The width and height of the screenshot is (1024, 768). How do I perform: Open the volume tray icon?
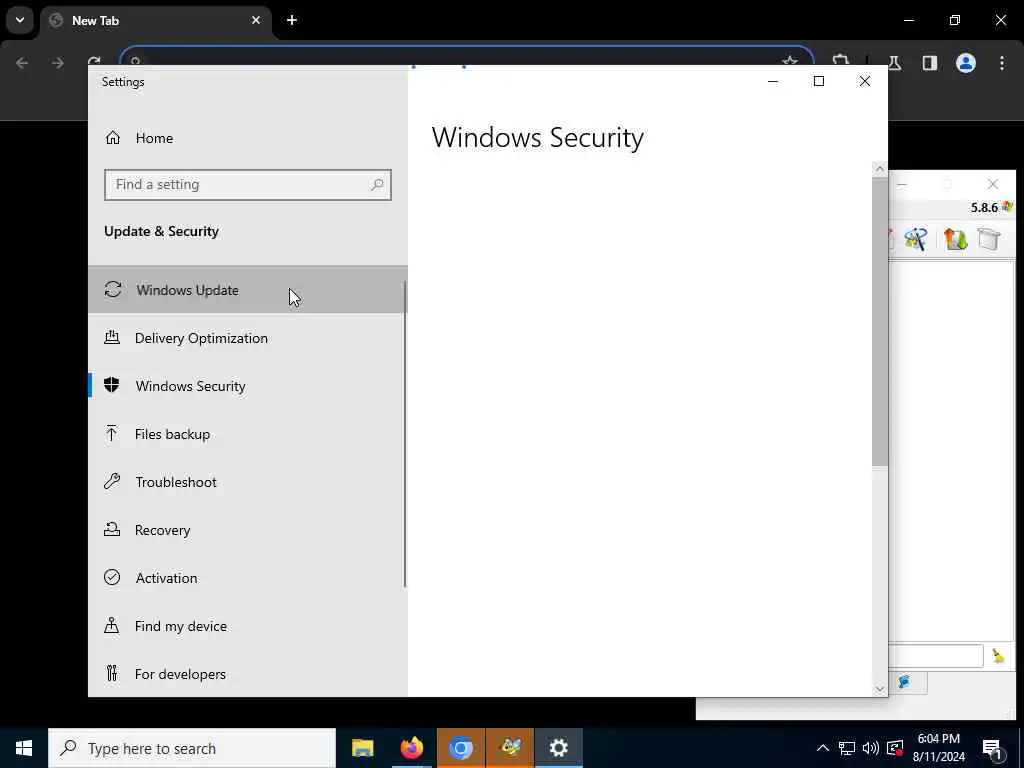(871, 748)
